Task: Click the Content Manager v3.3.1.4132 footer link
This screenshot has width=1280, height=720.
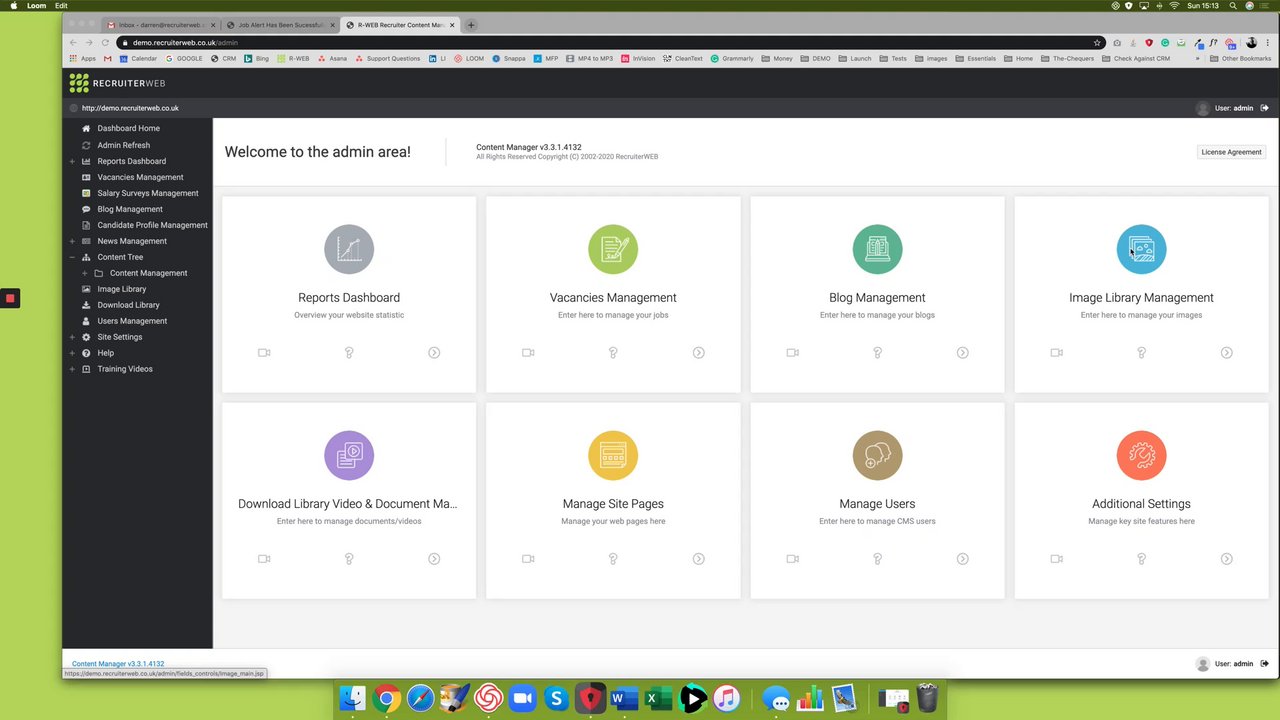Action: 118,664
